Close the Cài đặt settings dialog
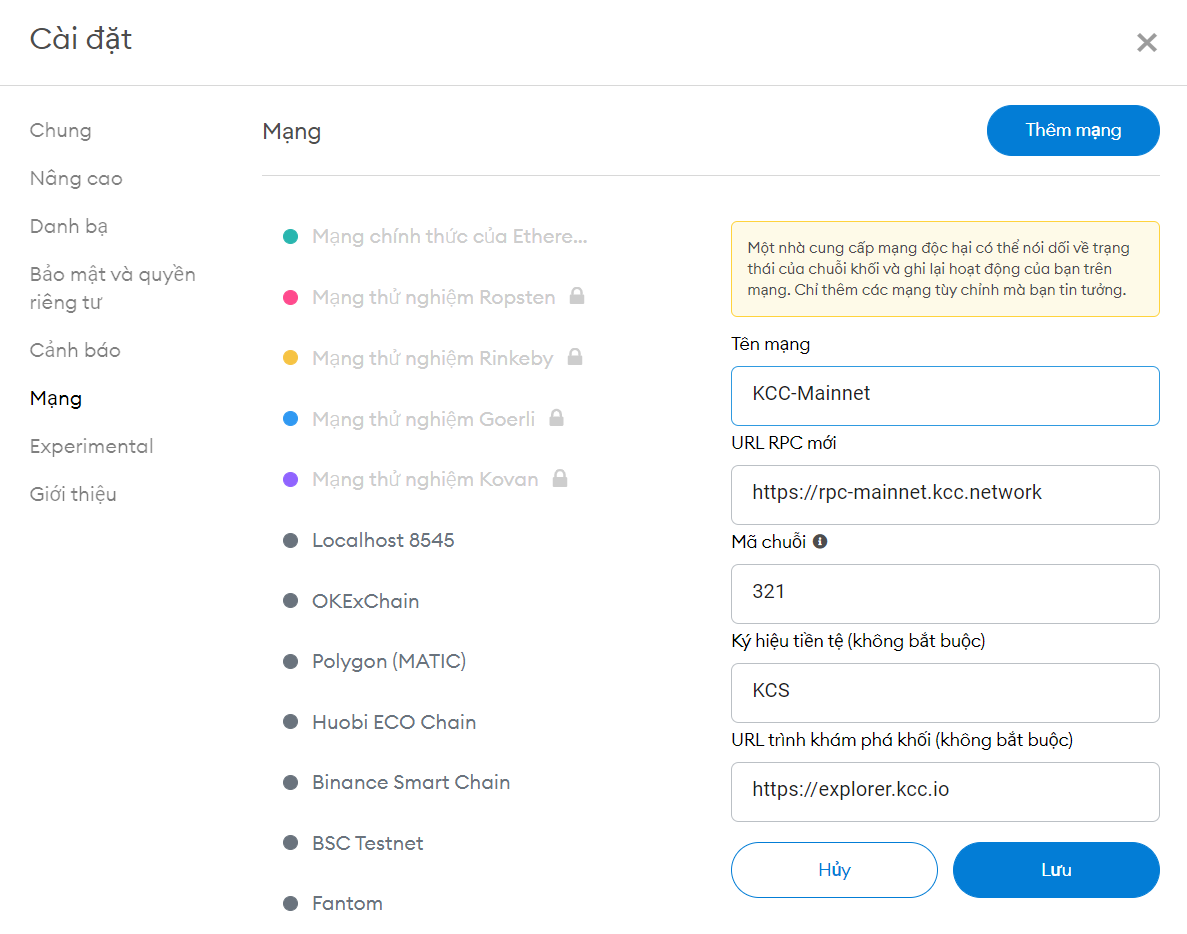1187x934 pixels. coord(1146,42)
